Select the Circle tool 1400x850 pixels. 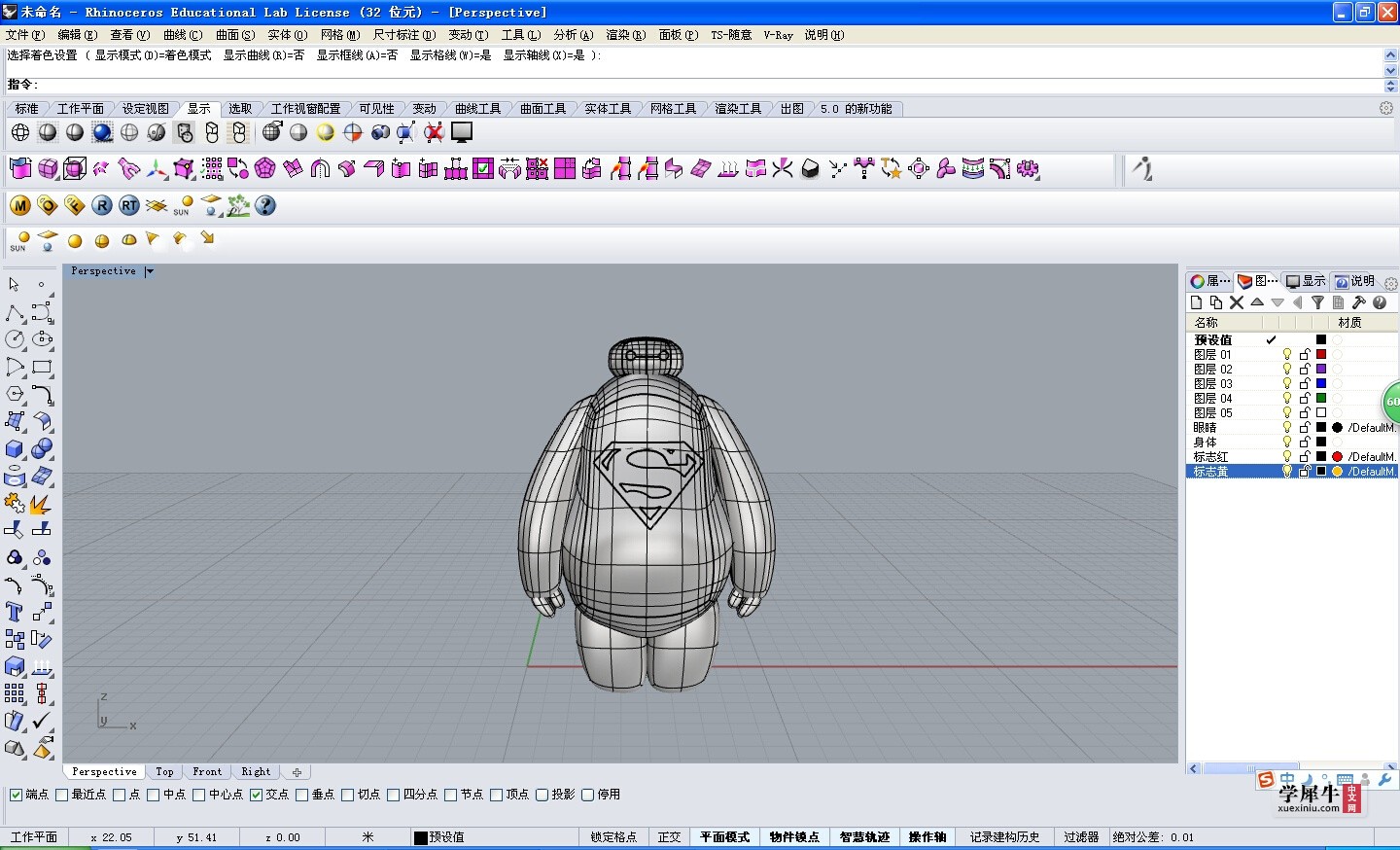(15, 339)
